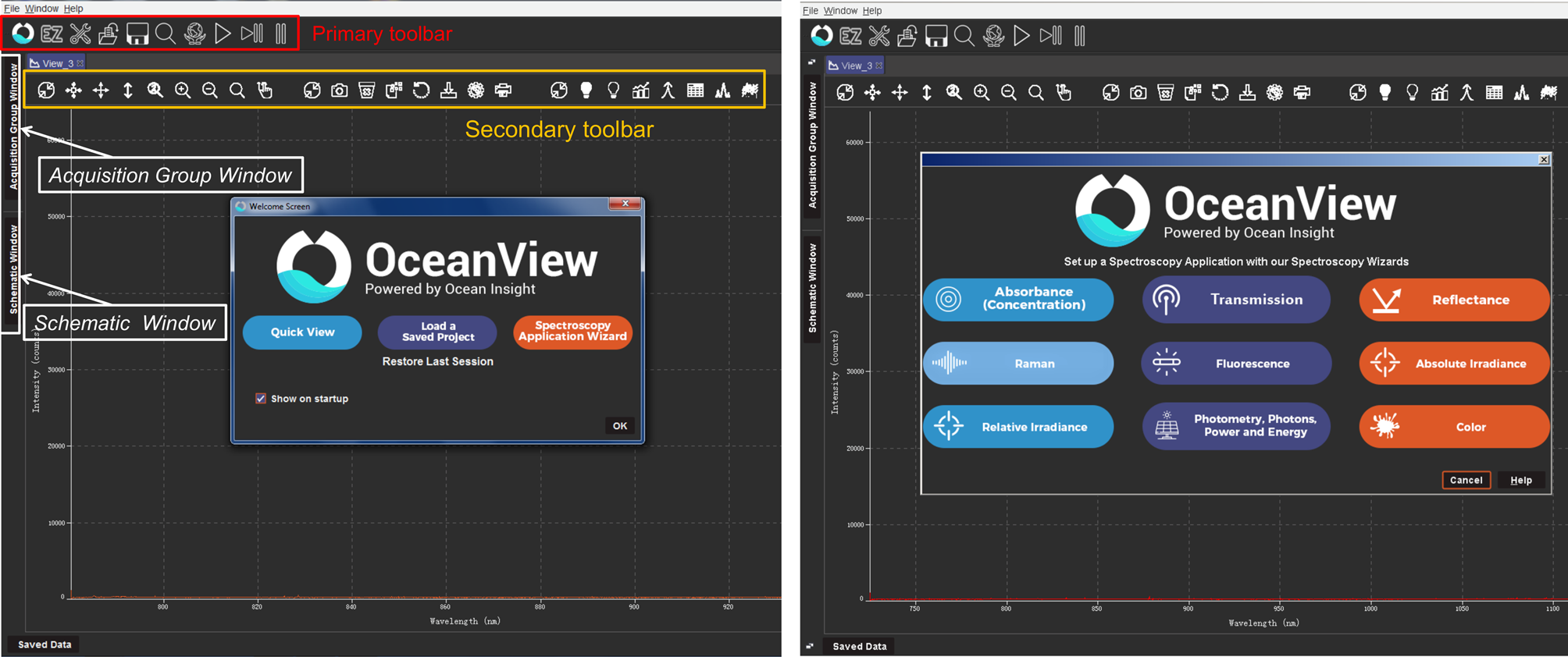Click the outlined light bulb icon, left window
The height and width of the screenshot is (657, 1568).
(x=614, y=91)
